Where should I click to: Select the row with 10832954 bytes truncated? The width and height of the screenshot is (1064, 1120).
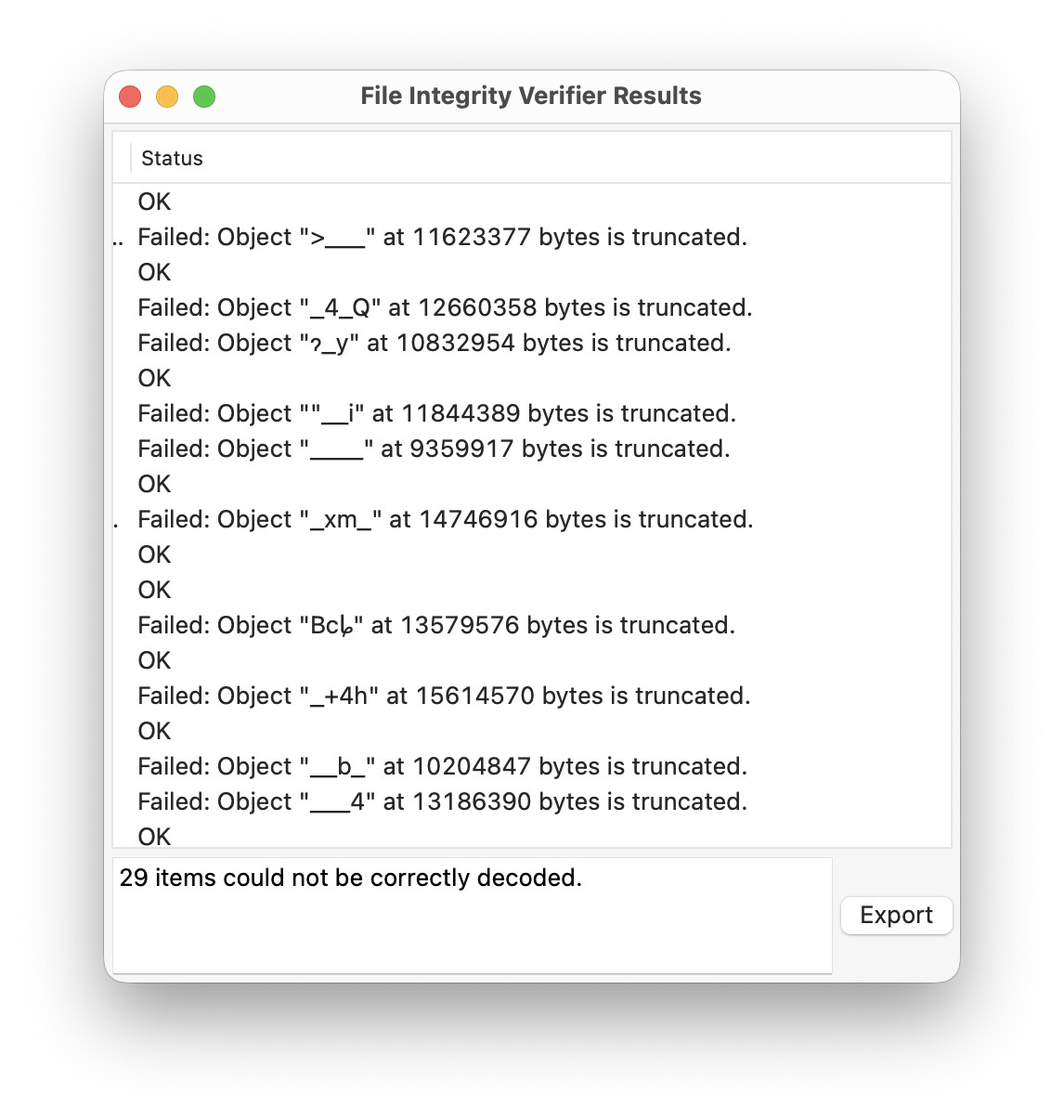click(x=531, y=344)
